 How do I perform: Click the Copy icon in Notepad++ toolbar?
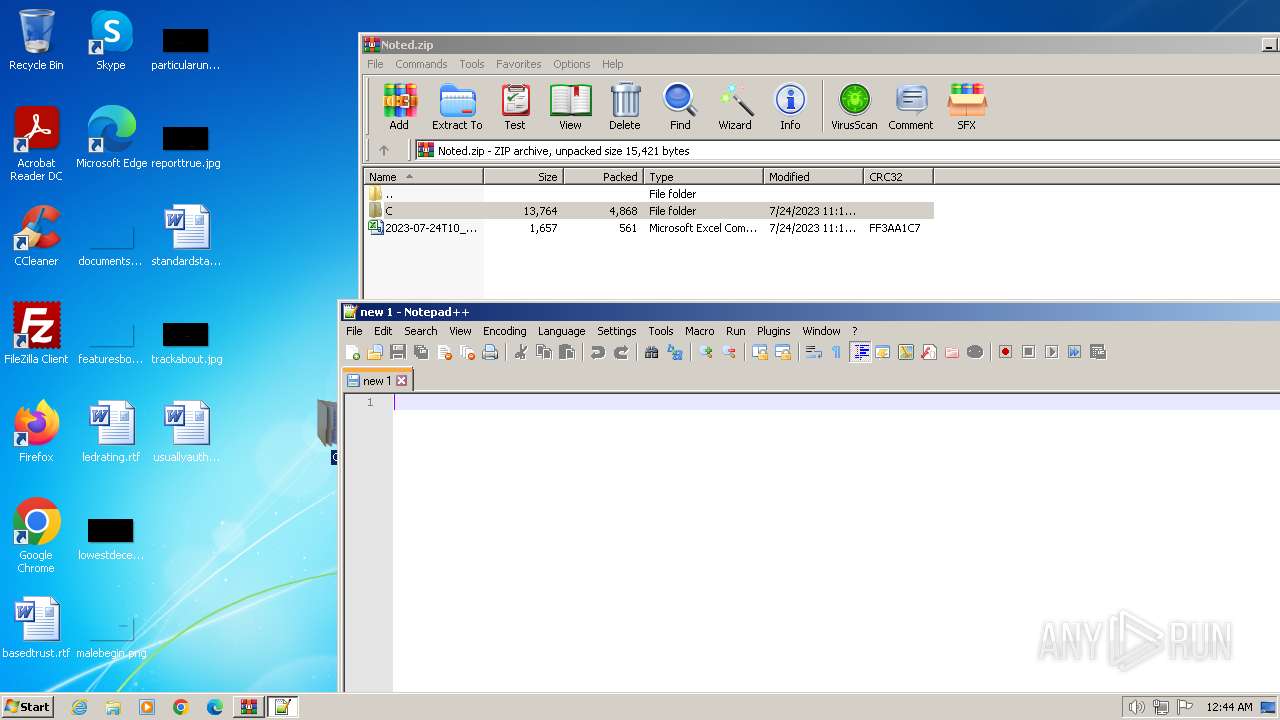[543, 352]
